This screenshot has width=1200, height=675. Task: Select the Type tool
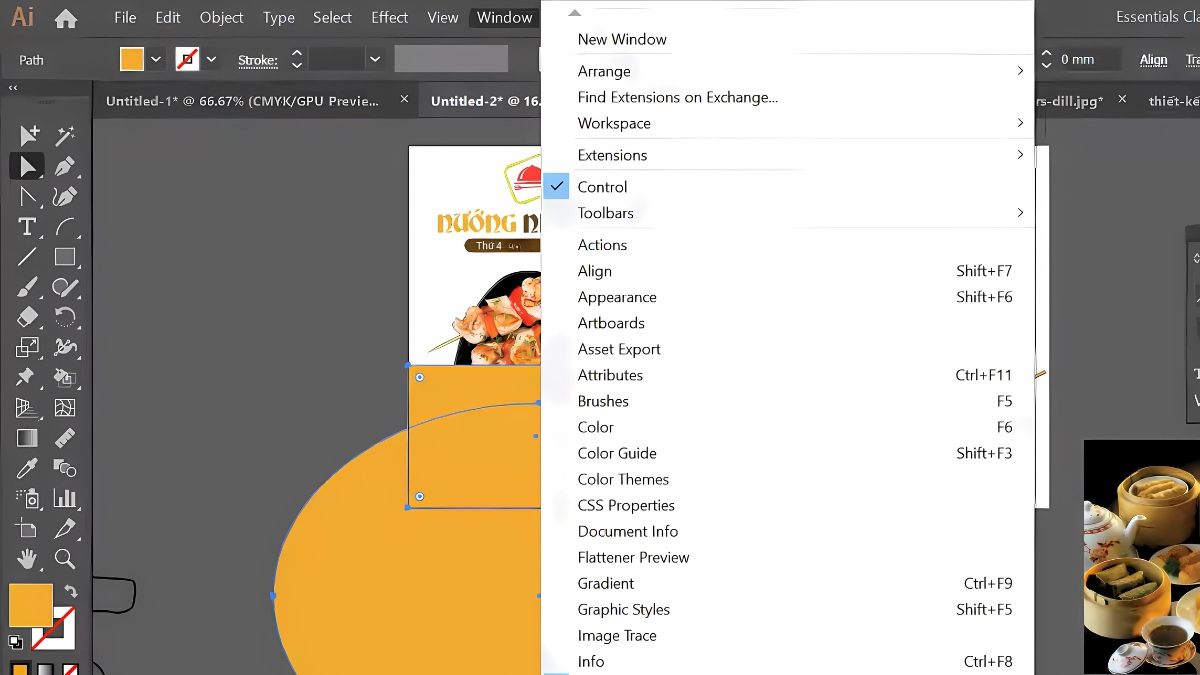[x=27, y=227]
